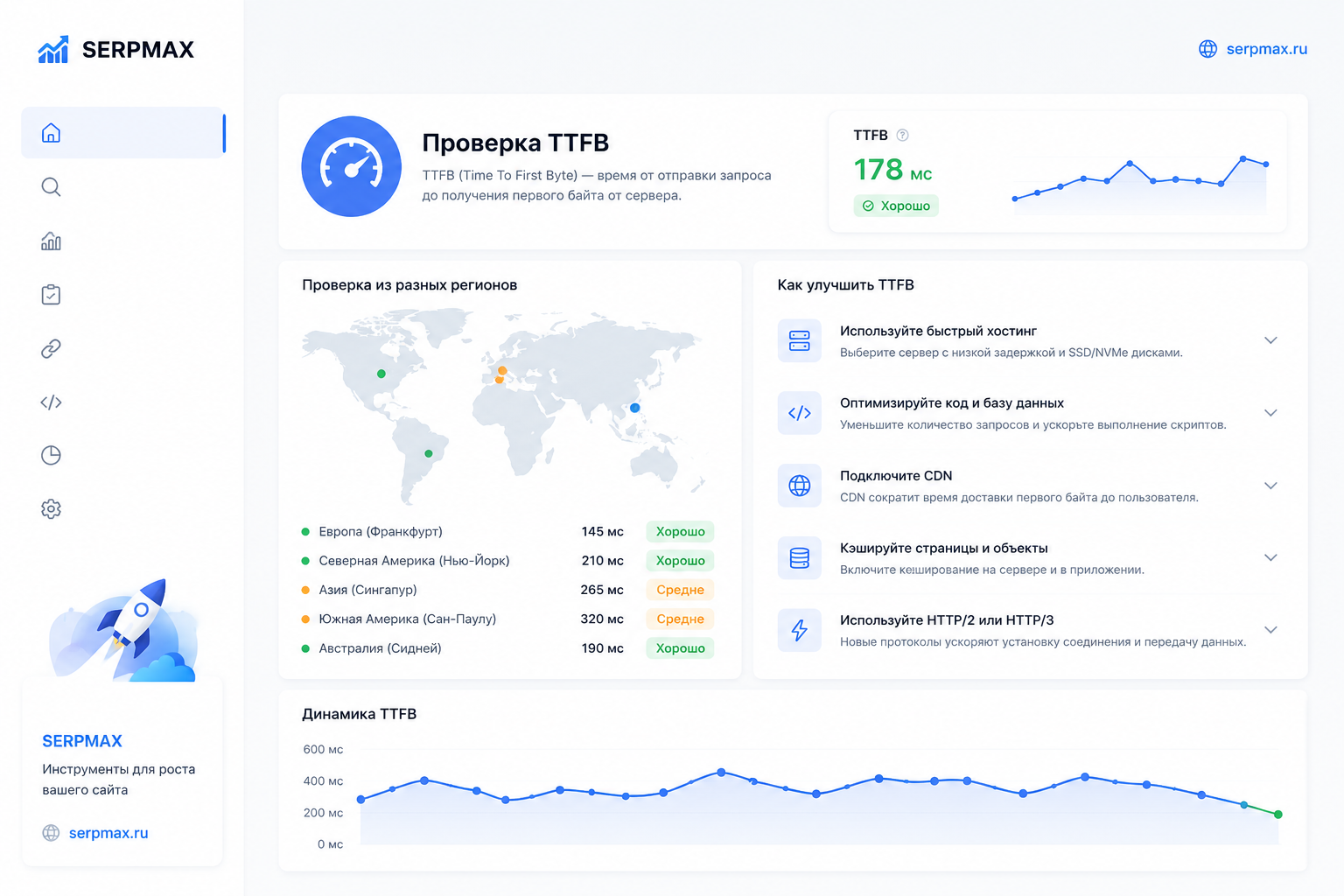The width and height of the screenshot is (1344, 896).
Task: Click the last green point on Динамика chart
Action: (1278, 815)
